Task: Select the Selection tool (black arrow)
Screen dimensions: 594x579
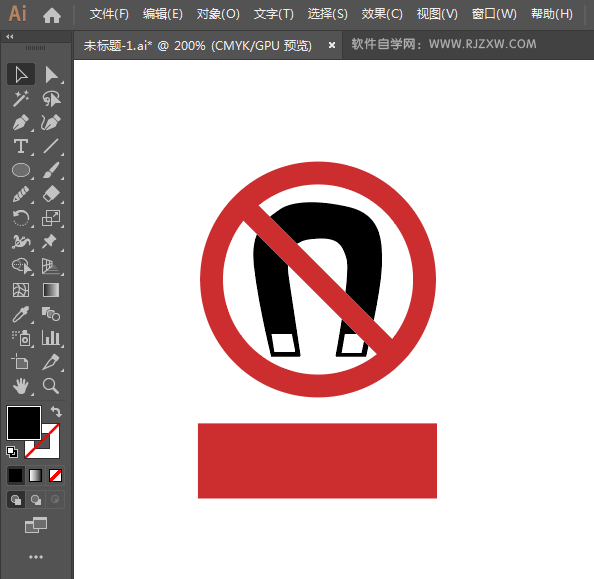Action: (x=21, y=74)
